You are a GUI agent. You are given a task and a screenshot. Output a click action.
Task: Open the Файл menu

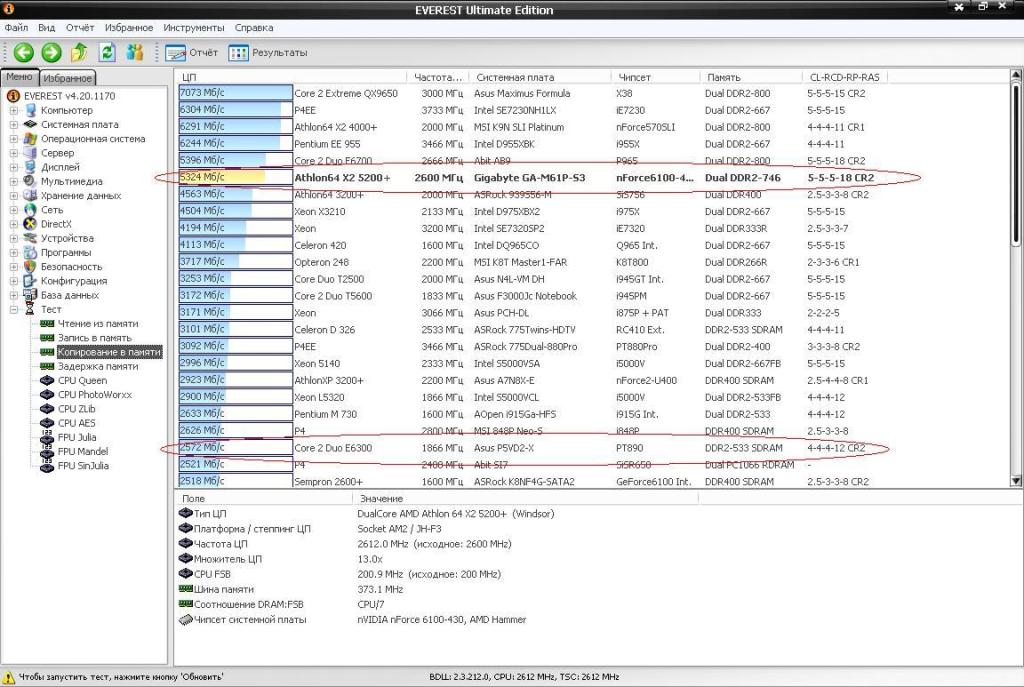click(16, 27)
